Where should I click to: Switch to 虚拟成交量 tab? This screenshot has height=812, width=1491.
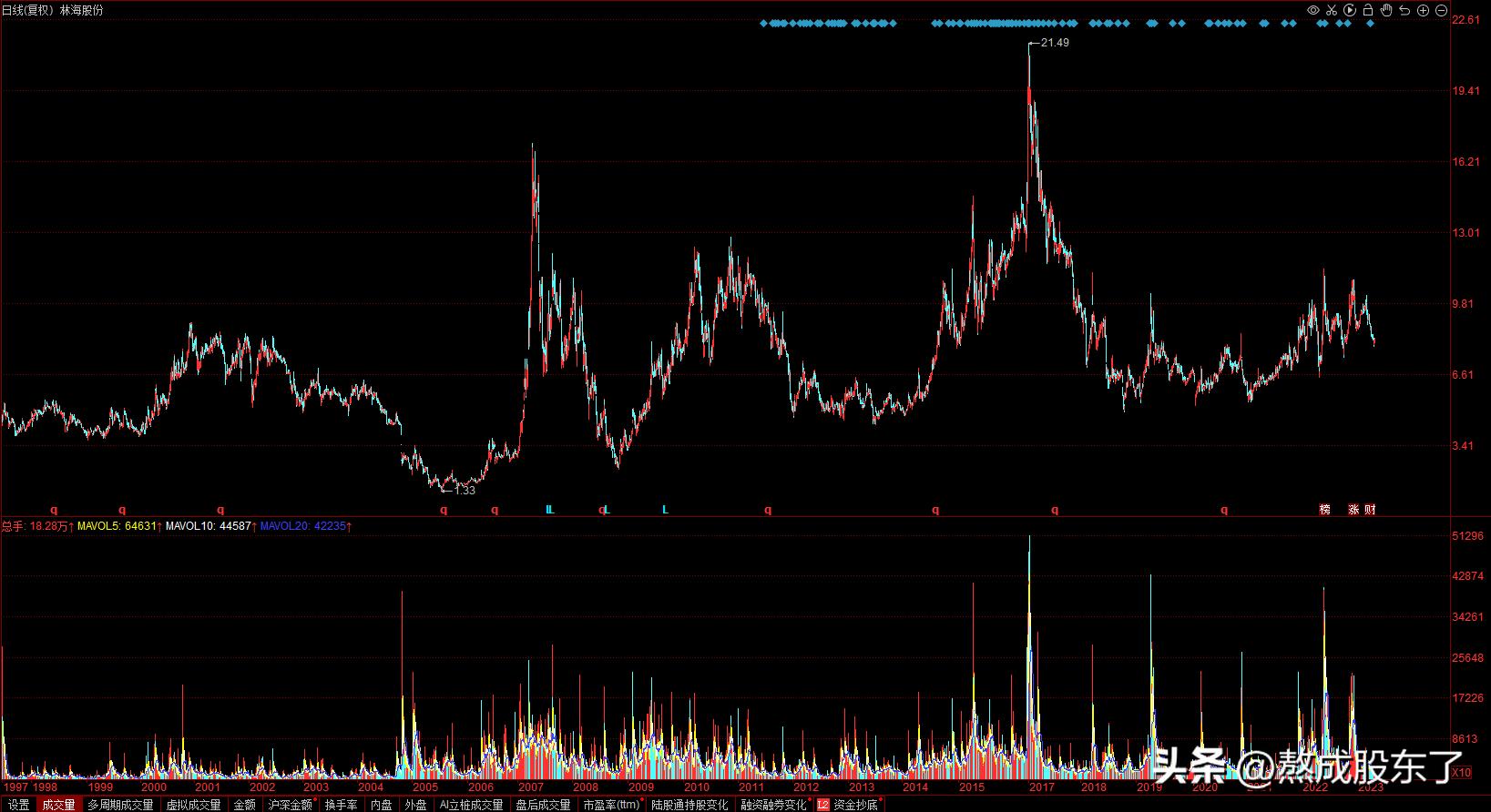pos(193,805)
